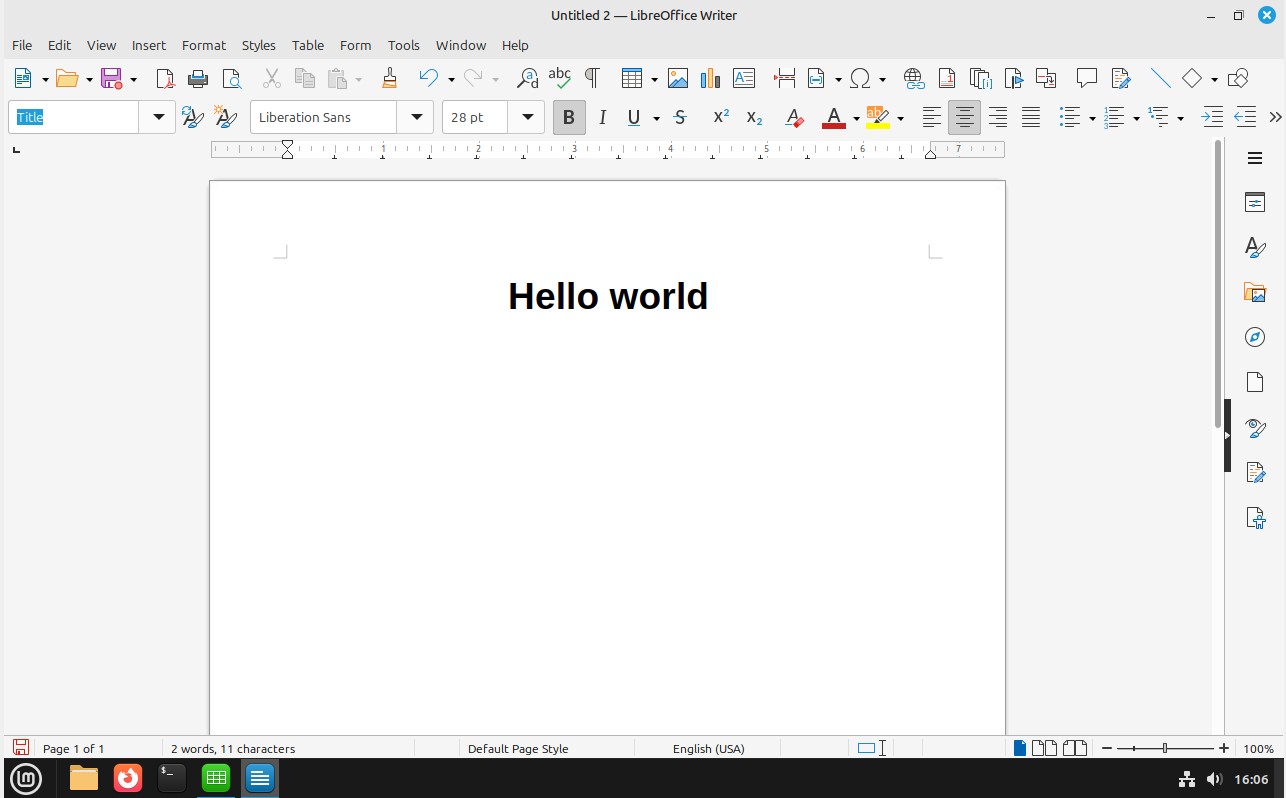Insert a hyperlink
This screenshot has width=1286, height=798.
pyautogui.click(x=913, y=78)
